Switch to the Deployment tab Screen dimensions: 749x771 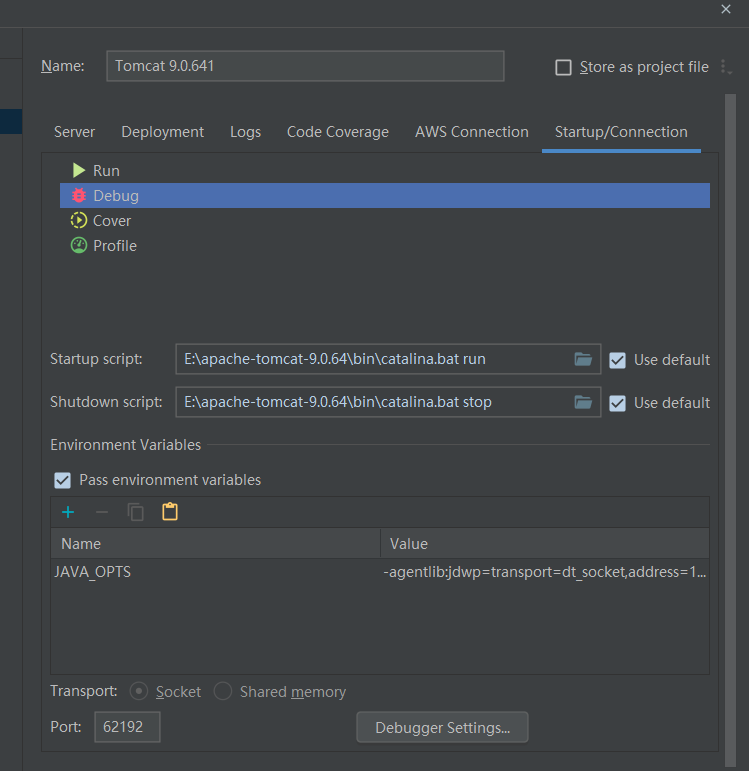[x=162, y=132]
